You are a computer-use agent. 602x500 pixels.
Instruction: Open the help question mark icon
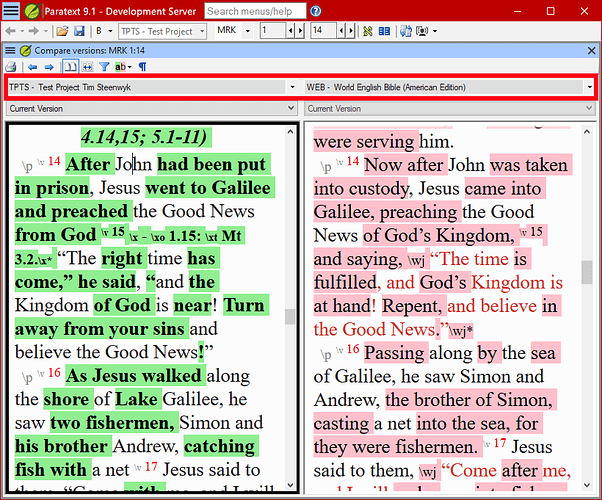click(316, 11)
